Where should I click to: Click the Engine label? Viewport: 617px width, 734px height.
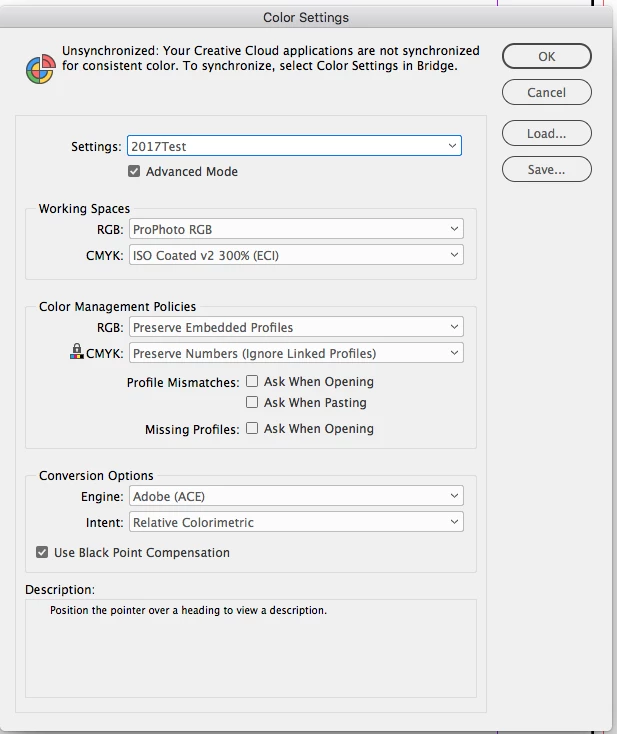pos(102,497)
